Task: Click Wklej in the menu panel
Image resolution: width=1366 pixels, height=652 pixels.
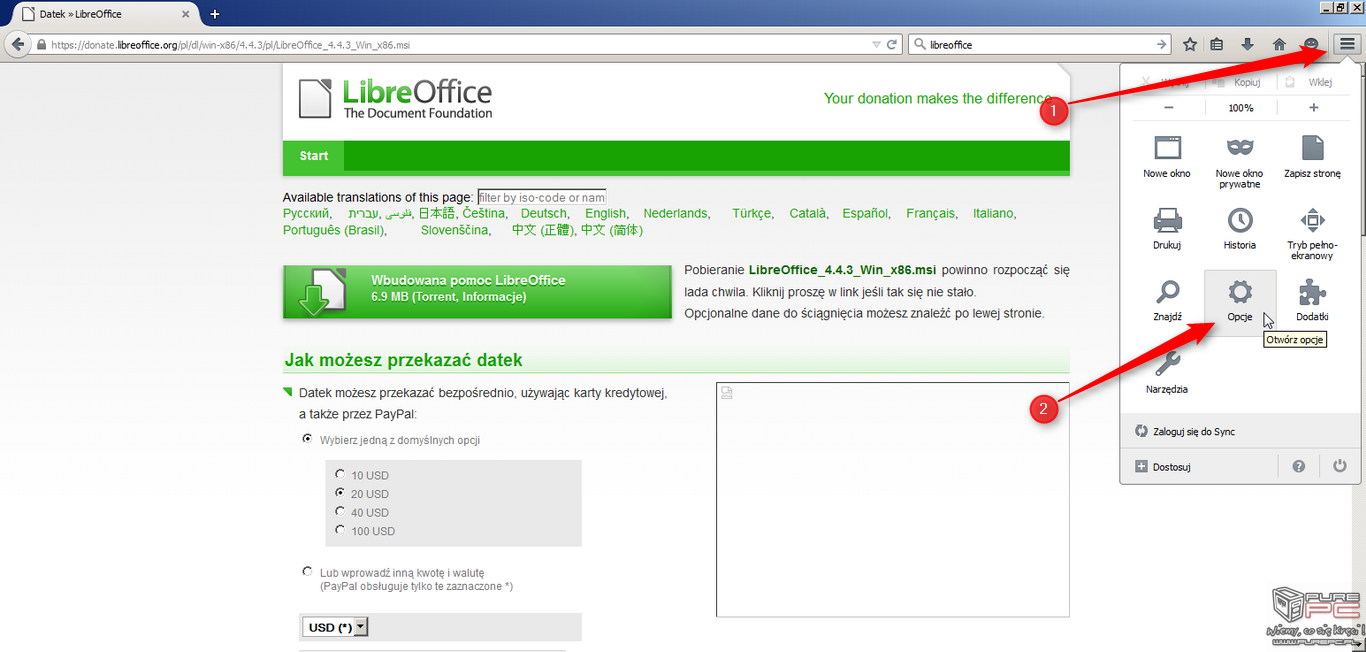Action: [x=1313, y=83]
